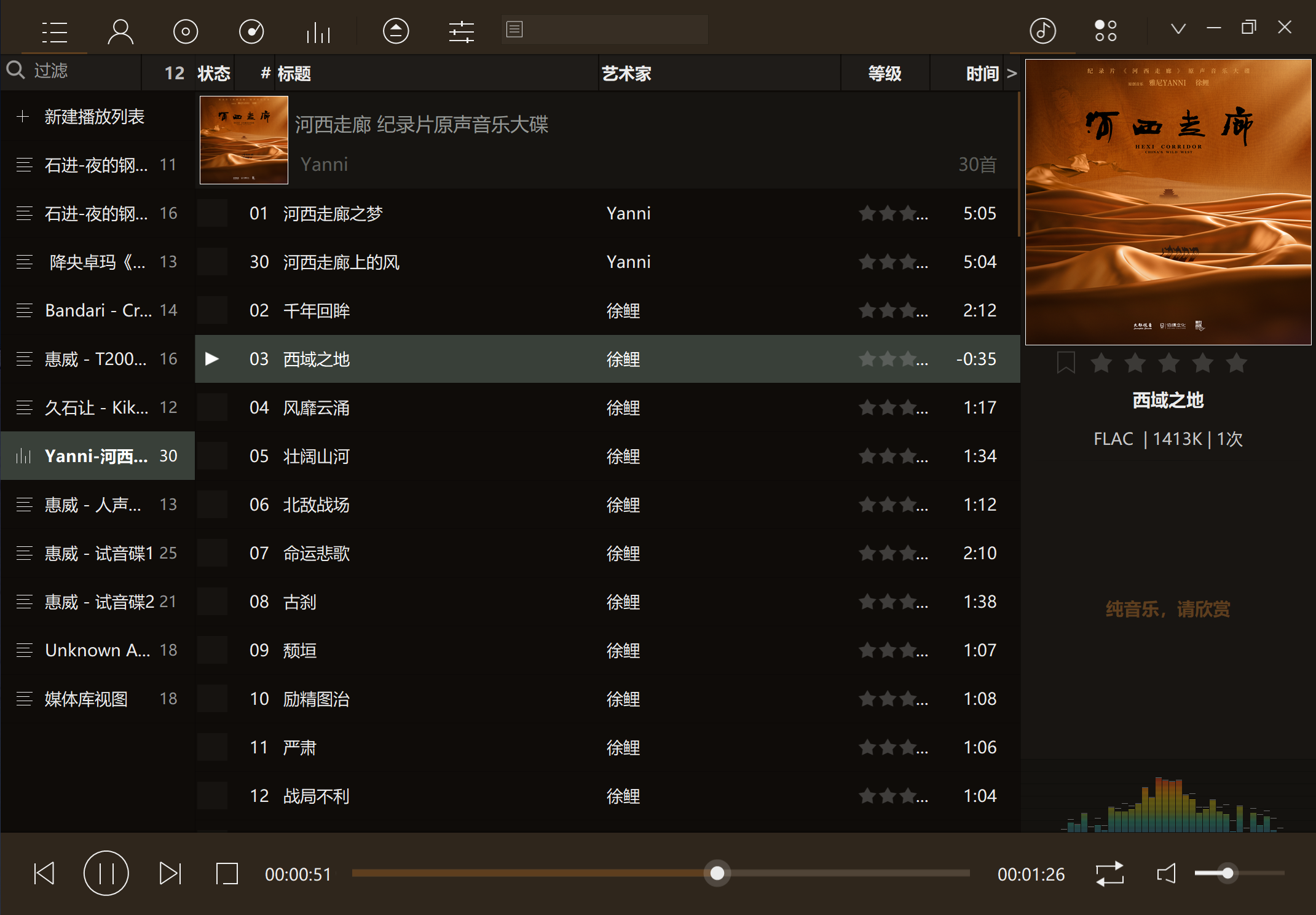
Task: Open the equalizer sliders icon
Action: click(461, 31)
